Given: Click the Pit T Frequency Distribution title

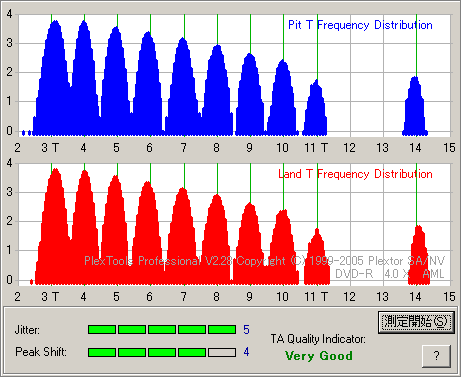Looking at the screenshot, I should click(x=360, y=25).
